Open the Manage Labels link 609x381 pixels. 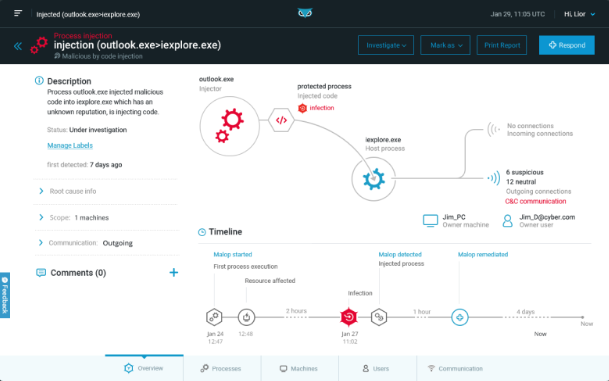(70, 146)
